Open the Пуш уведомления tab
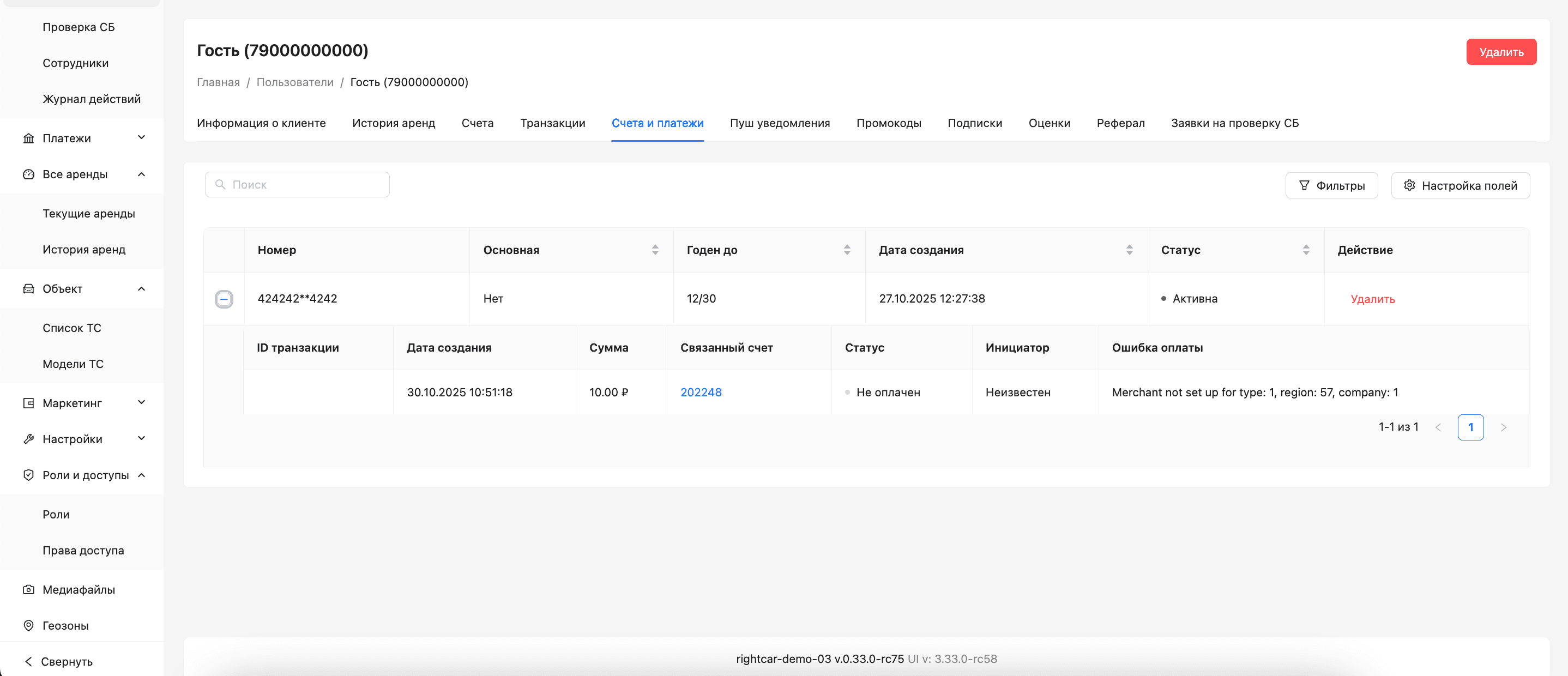Image resolution: width=1568 pixels, height=676 pixels. tap(779, 123)
